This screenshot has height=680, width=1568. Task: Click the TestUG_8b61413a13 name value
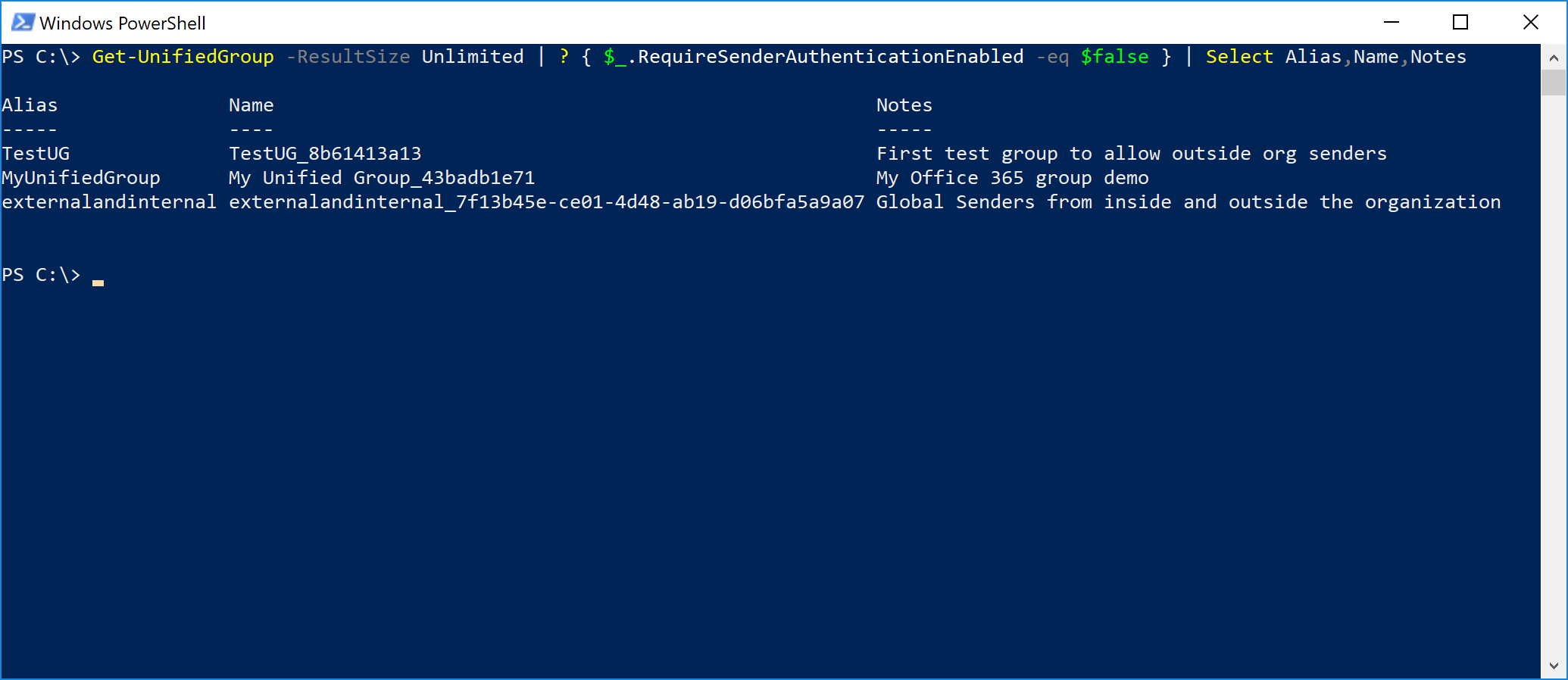[325, 154]
